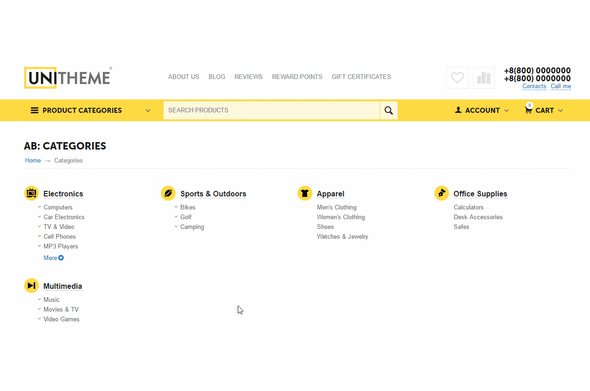Open the Shoes subcategory
590x391 pixels.
[x=325, y=227]
